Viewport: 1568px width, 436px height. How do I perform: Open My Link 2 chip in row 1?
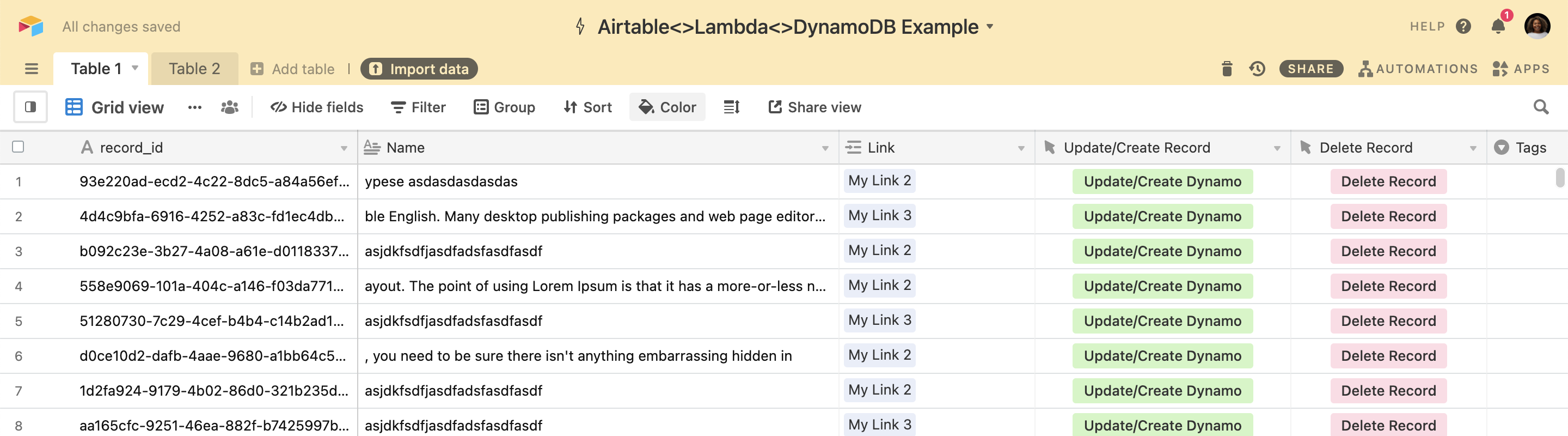880,180
